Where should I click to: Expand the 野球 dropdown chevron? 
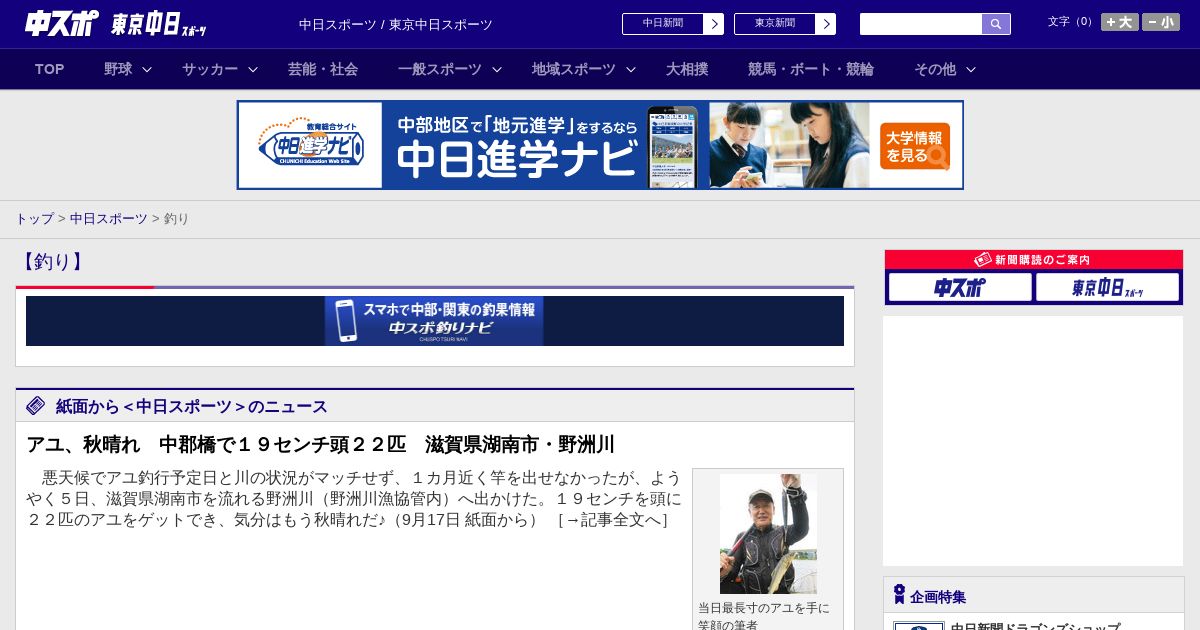147,69
